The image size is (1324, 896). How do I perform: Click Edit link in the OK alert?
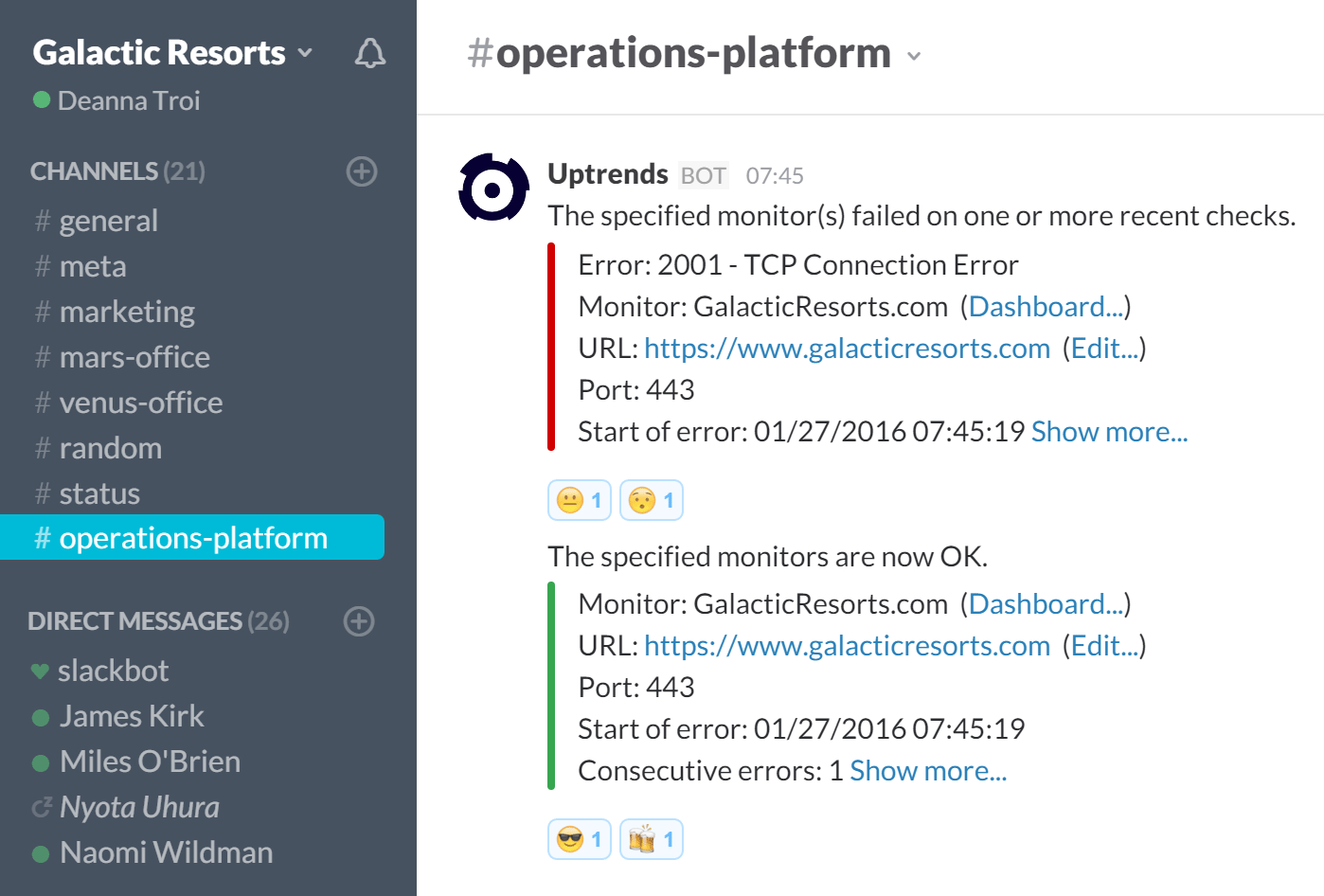pyautogui.click(x=1104, y=646)
